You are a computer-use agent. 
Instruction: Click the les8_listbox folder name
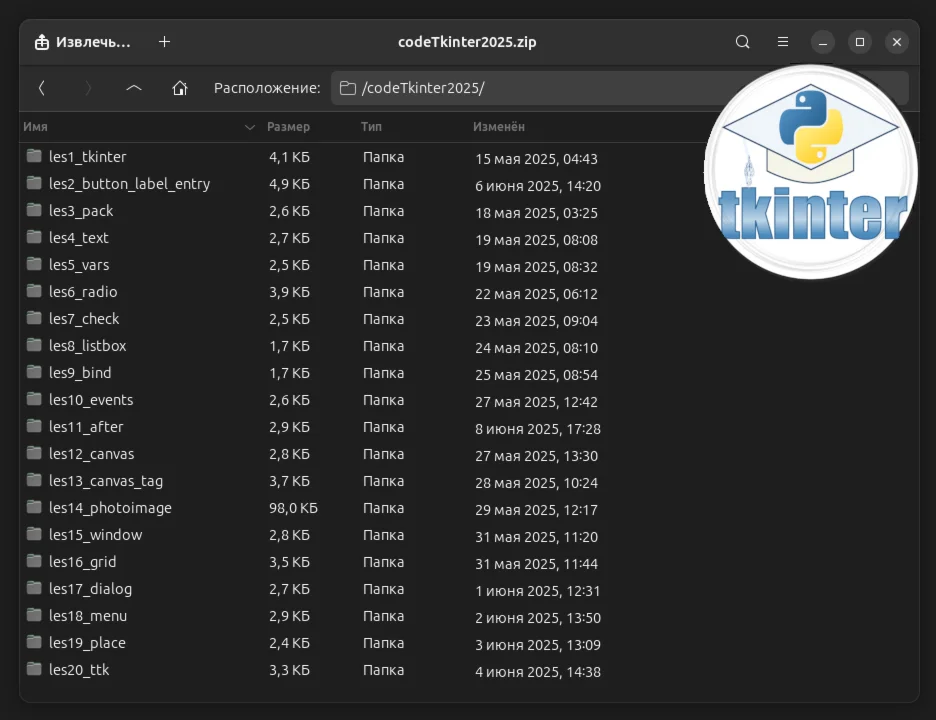(88, 346)
